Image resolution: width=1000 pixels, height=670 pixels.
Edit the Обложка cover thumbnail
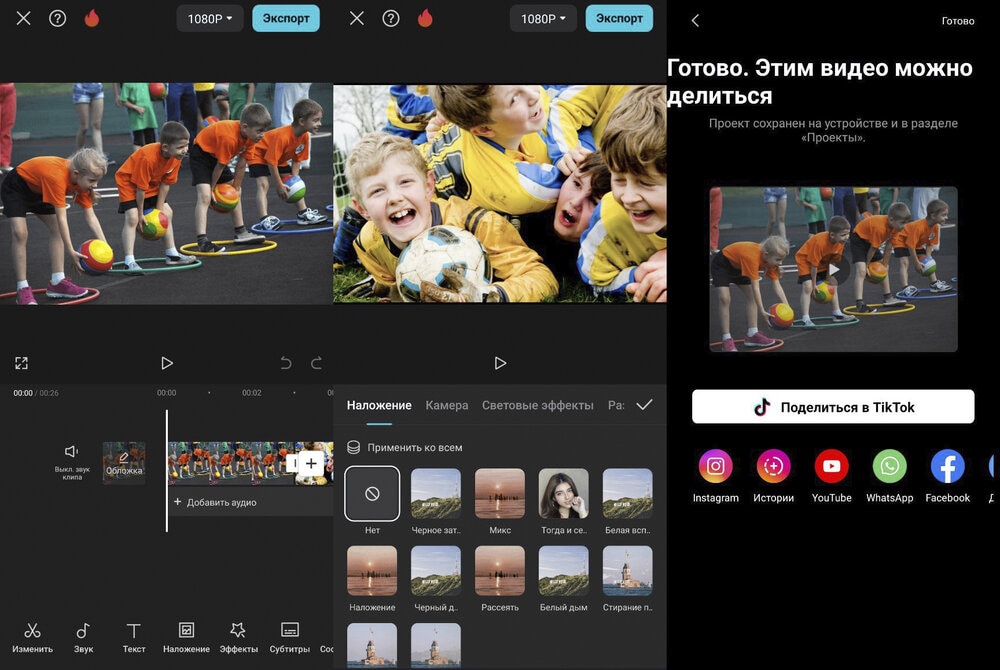[x=124, y=463]
